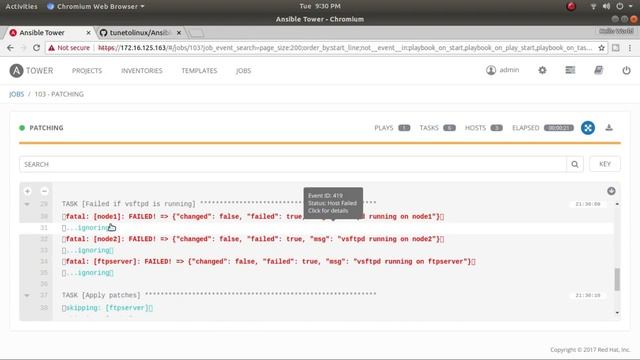Open the Templates menu
This screenshot has width=640, height=360.
[199, 71]
